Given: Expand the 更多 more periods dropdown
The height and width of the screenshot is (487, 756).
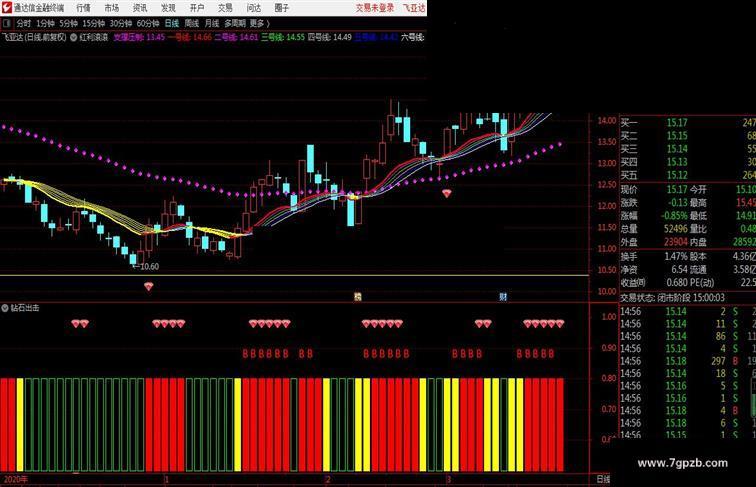Looking at the screenshot, I should 259,23.
